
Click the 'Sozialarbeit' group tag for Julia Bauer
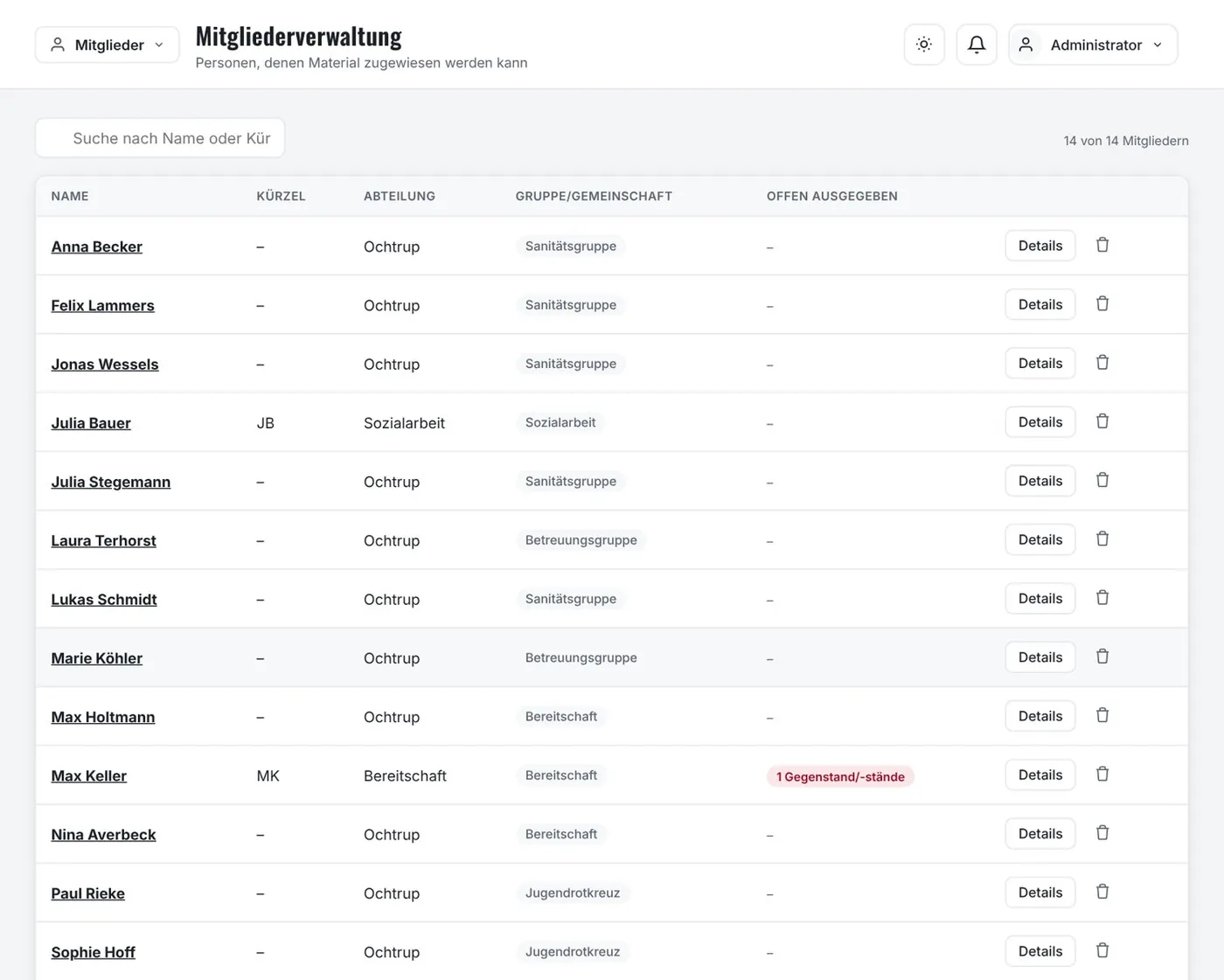(560, 422)
